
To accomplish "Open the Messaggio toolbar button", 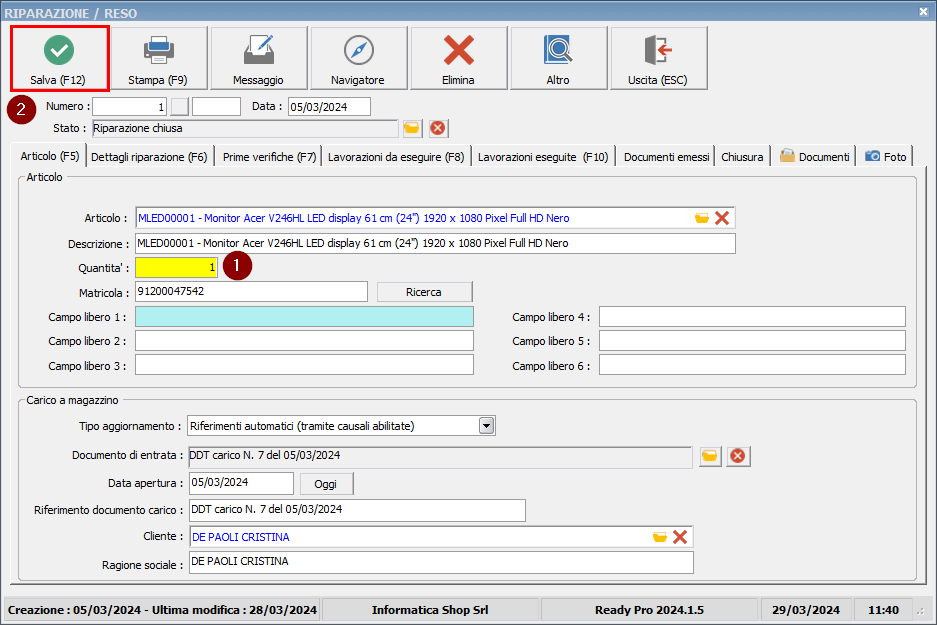I will (x=258, y=59).
